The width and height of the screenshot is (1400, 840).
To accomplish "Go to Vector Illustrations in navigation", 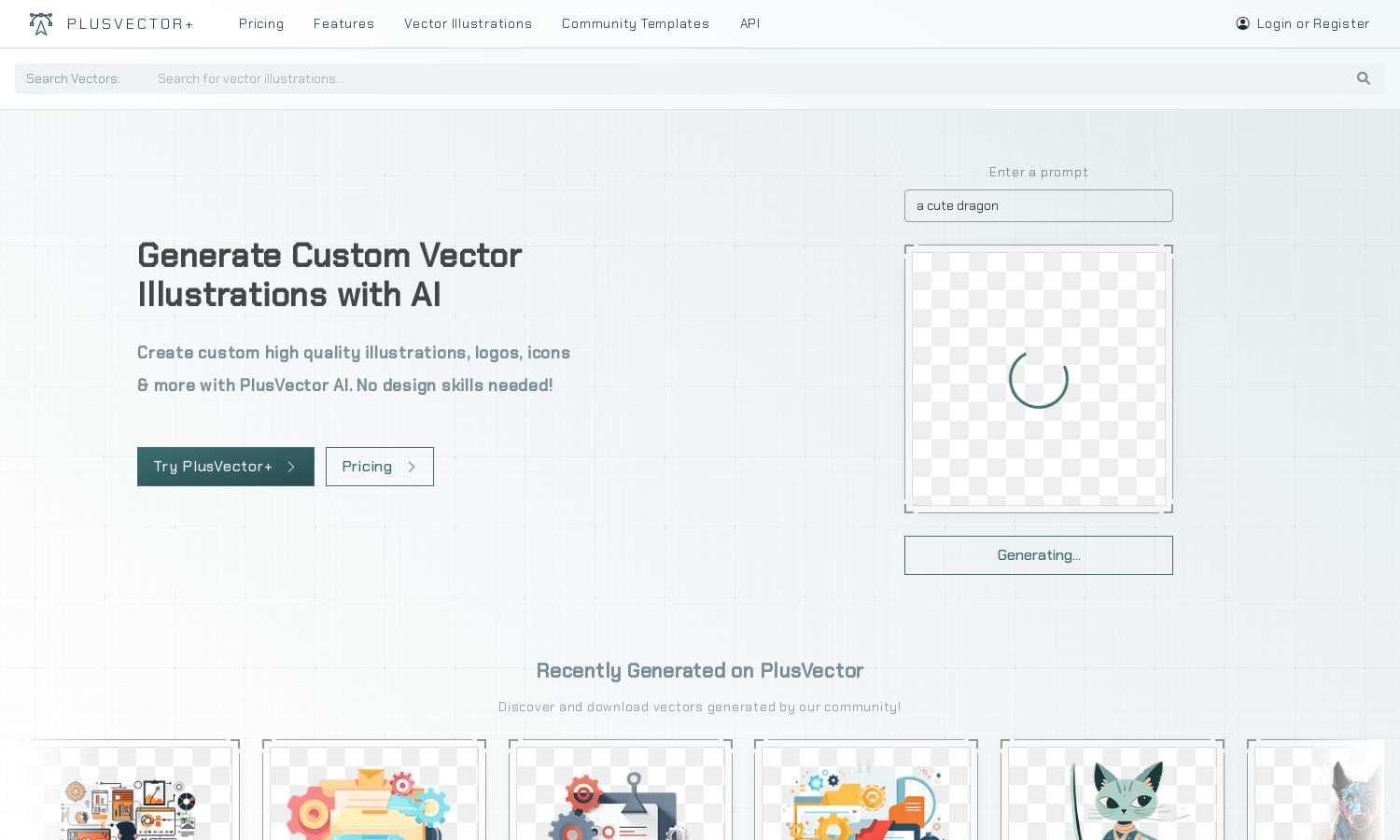I will pos(468,23).
